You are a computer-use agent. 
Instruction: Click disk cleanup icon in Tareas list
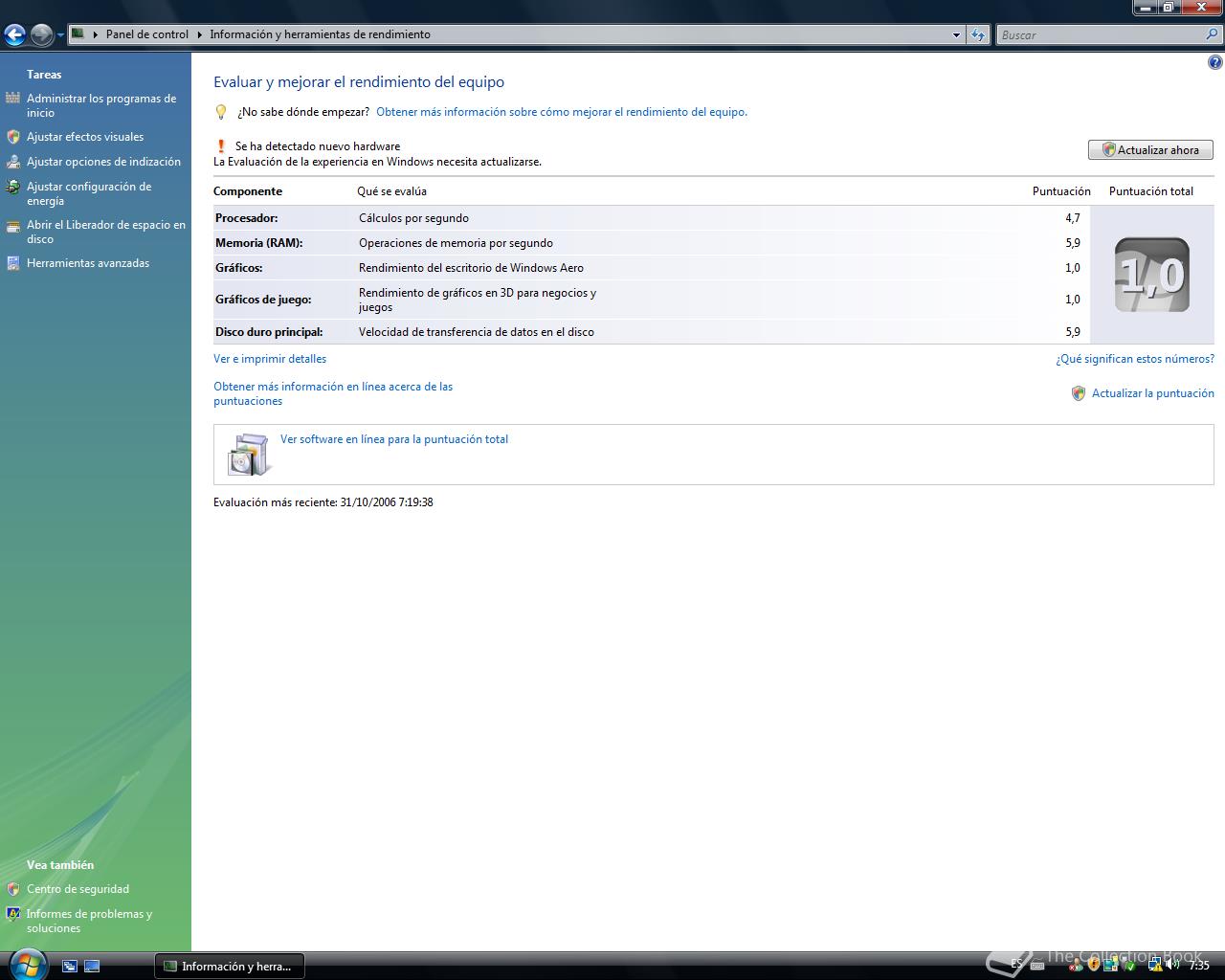[12, 226]
